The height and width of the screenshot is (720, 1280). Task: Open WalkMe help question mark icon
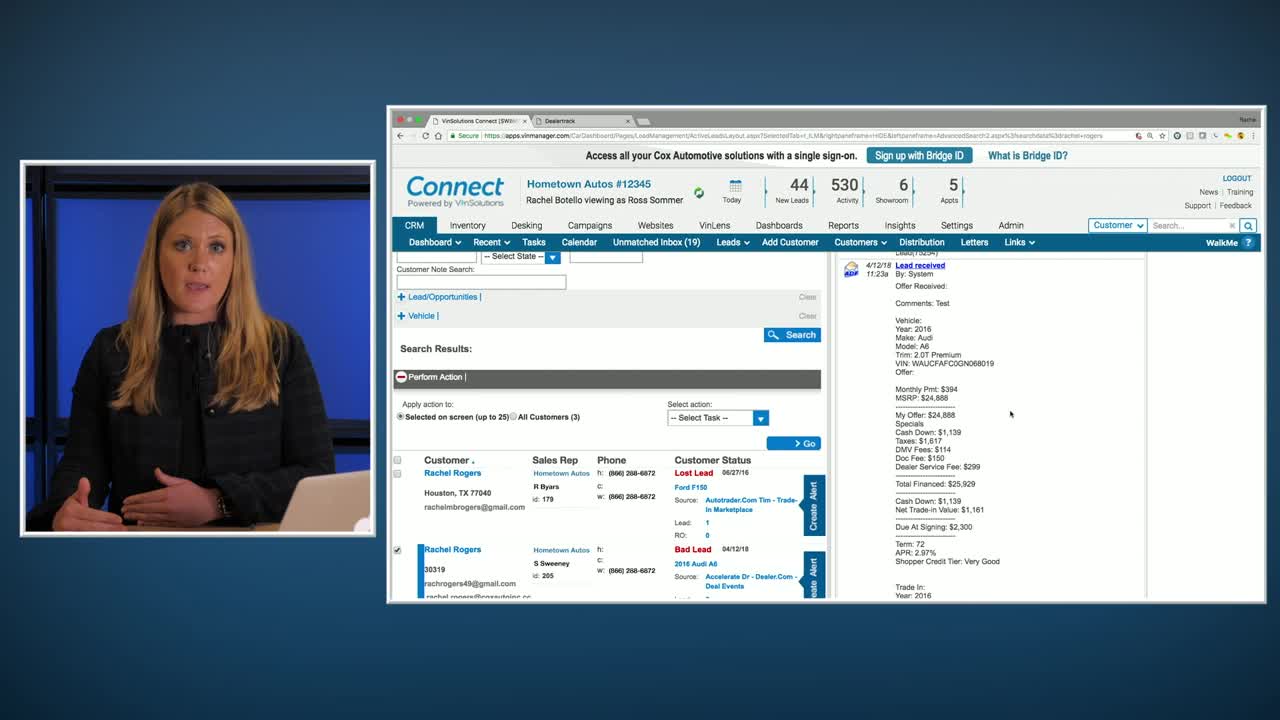[x=1247, y=243]
